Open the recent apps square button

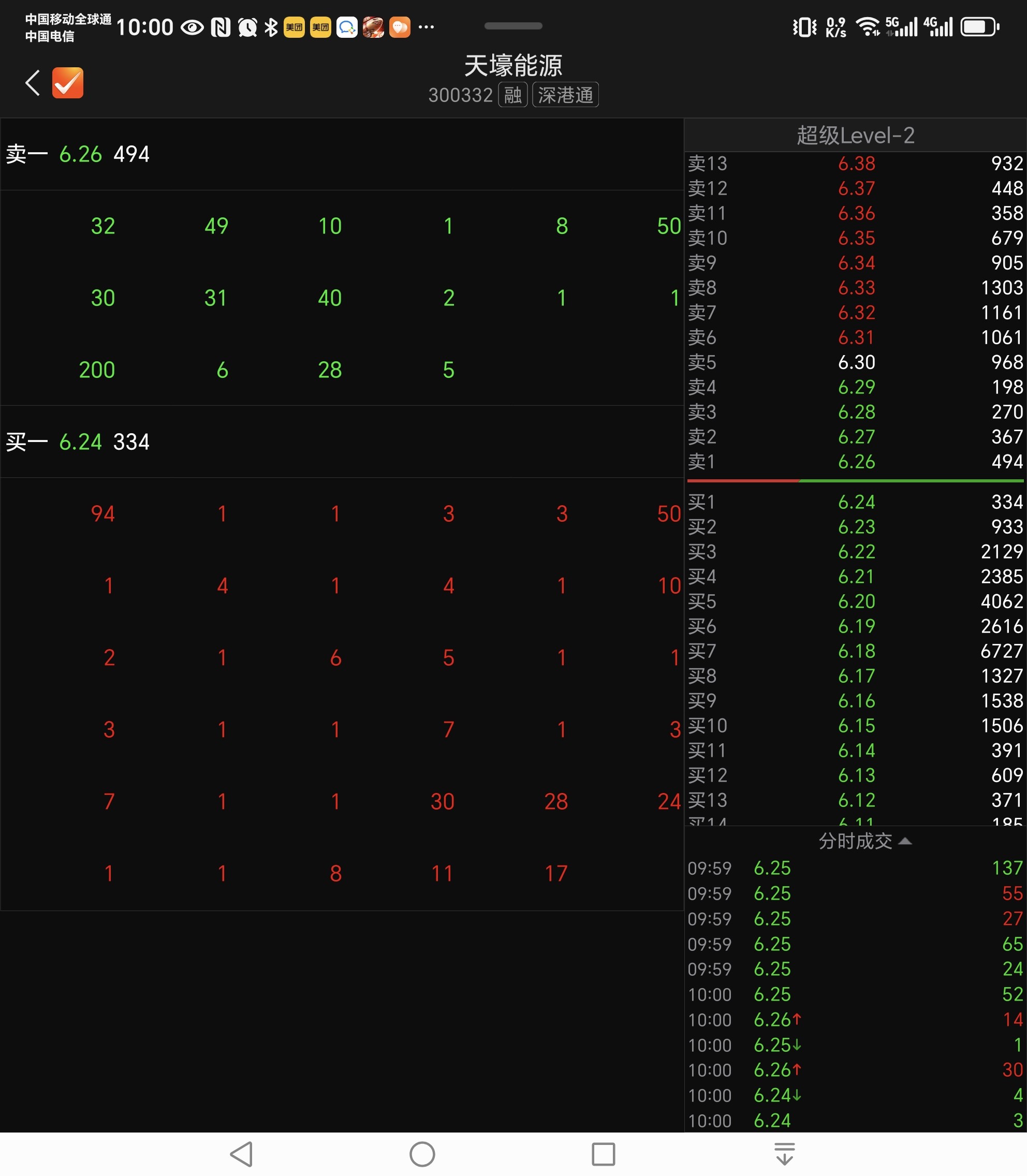(603, 1154)
